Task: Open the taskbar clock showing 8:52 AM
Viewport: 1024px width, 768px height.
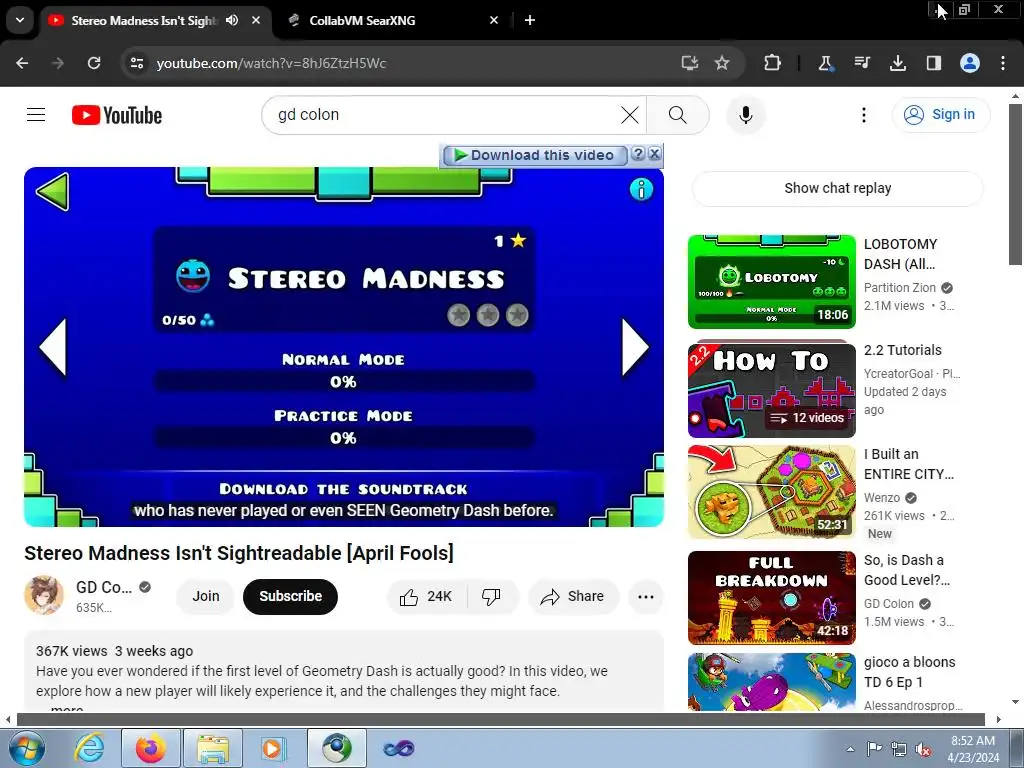Action: point(973,749)
